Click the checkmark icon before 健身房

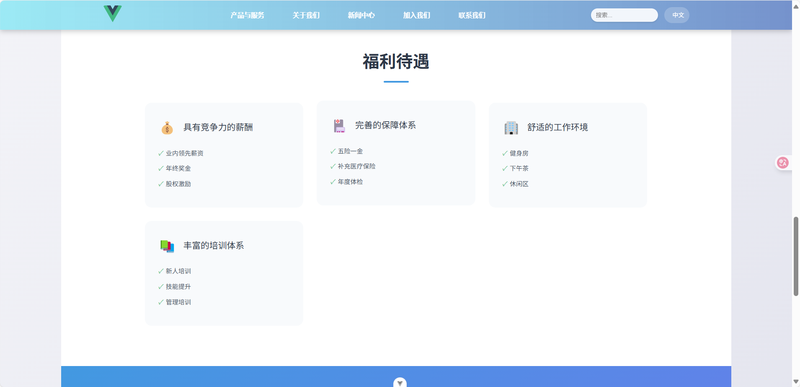[505, 153]
